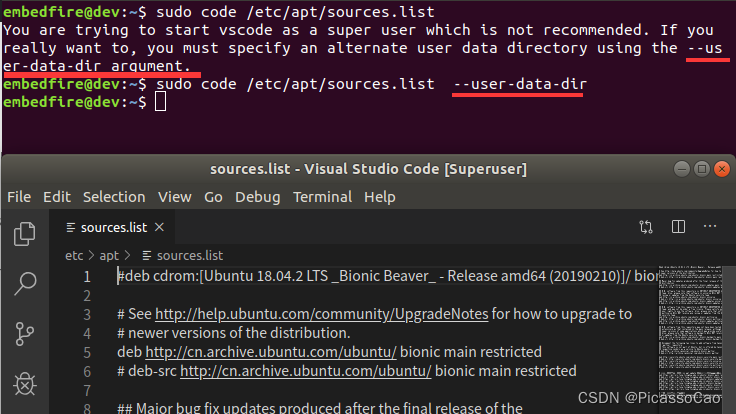Open the Go menu
This screenshot has height=414, width=736.
pos(213,197)
